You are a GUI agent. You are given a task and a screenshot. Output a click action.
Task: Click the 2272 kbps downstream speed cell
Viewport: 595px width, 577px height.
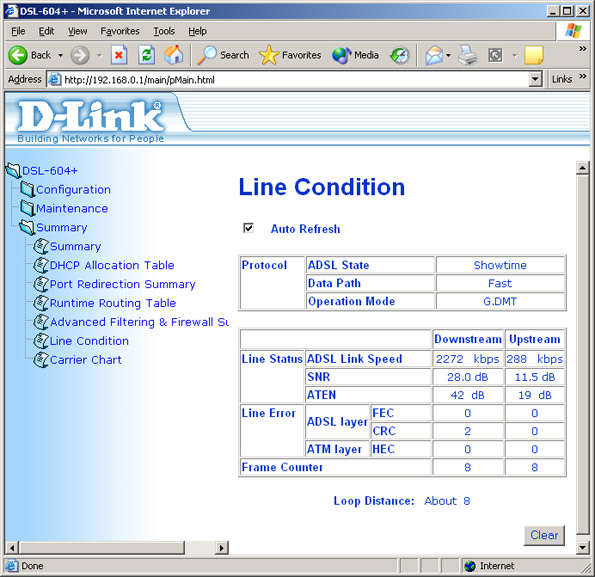click(468, 359)
